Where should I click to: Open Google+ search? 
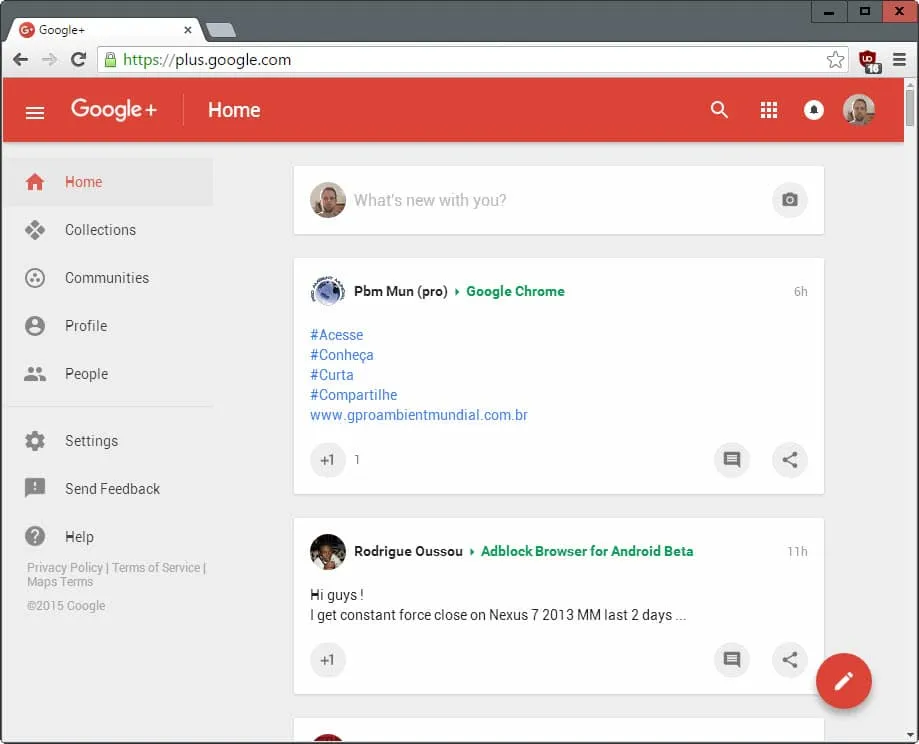click(x=719, y=110)
